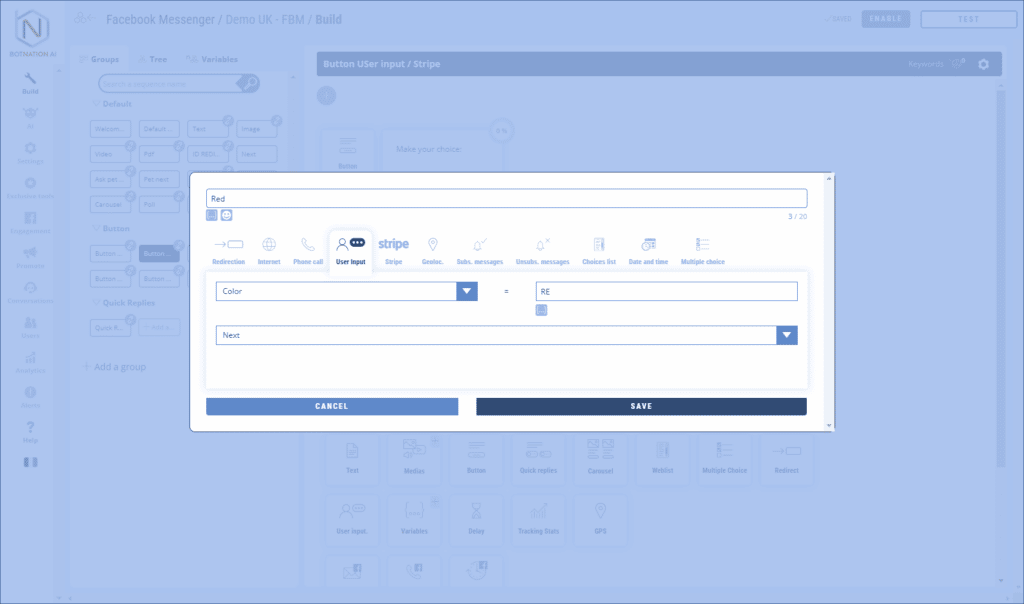Choose the Geoloc. pin icon

433,249
